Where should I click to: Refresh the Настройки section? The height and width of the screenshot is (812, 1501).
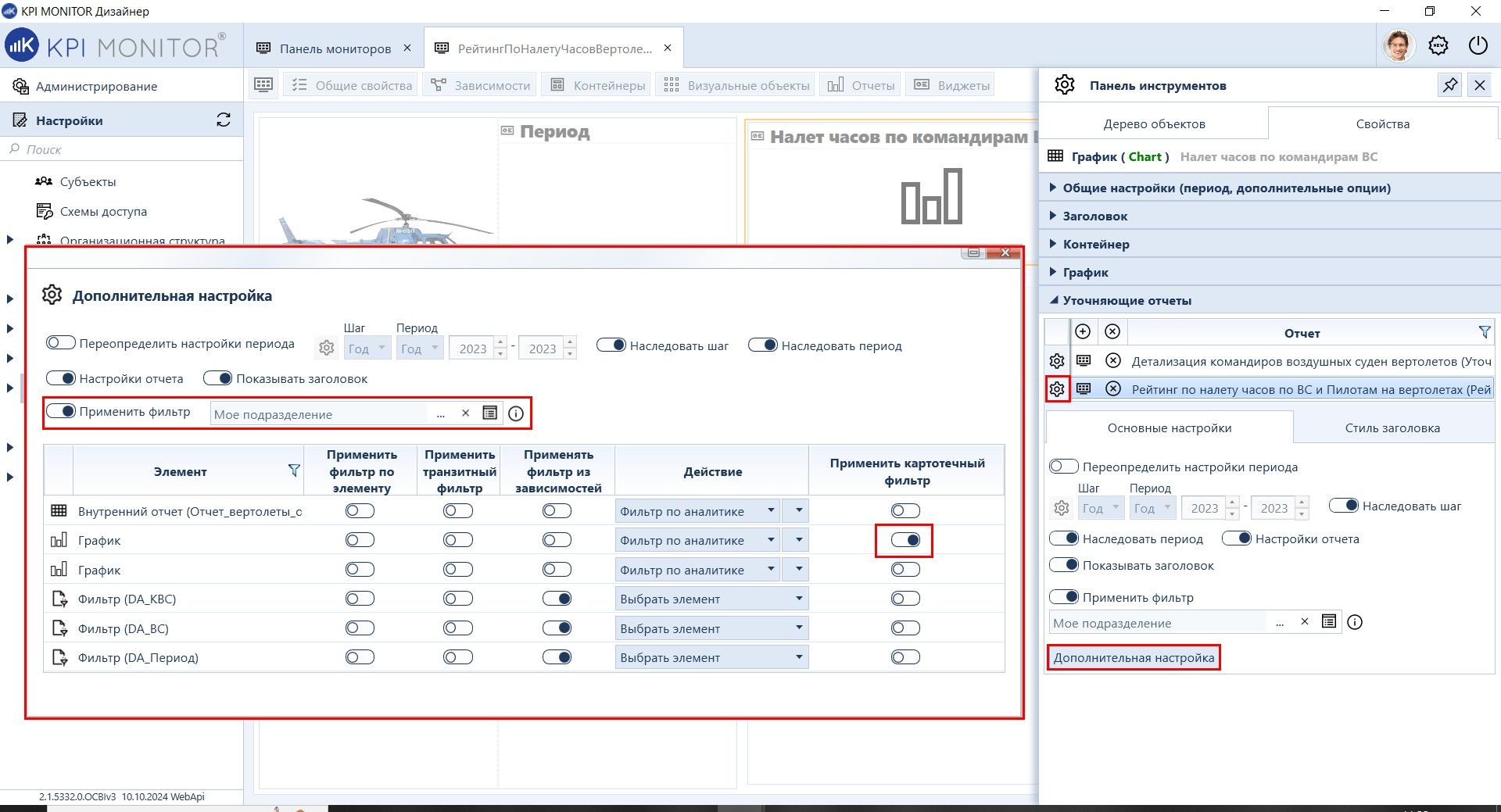[224, 120]
